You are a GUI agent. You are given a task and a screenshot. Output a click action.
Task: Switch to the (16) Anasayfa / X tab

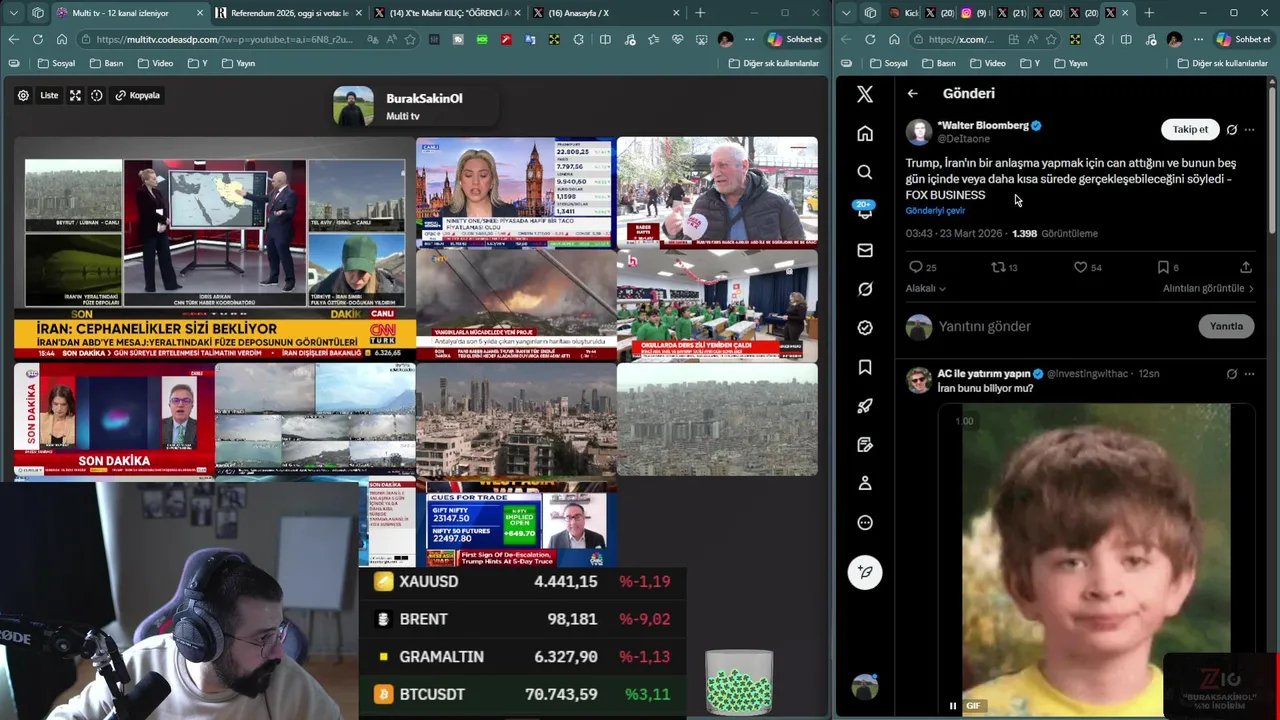(x=605, y=13)
